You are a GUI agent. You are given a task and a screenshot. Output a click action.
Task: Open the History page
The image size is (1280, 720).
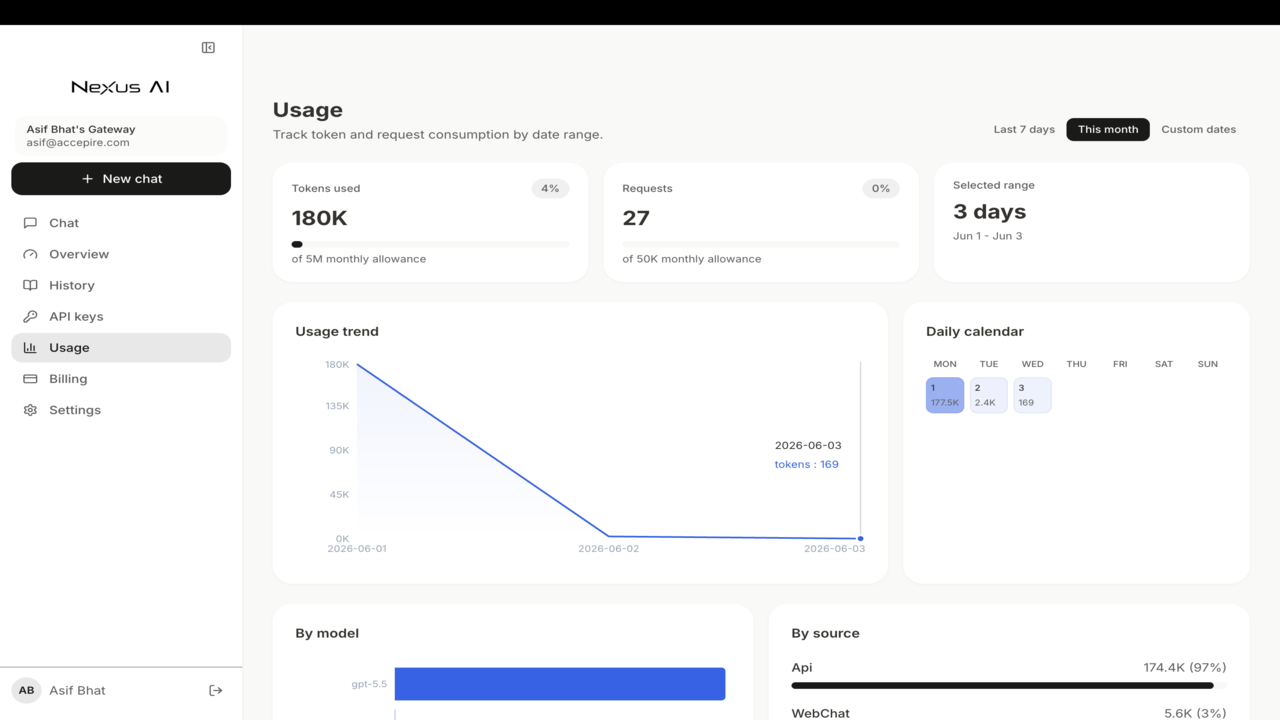tap(121, 285)
